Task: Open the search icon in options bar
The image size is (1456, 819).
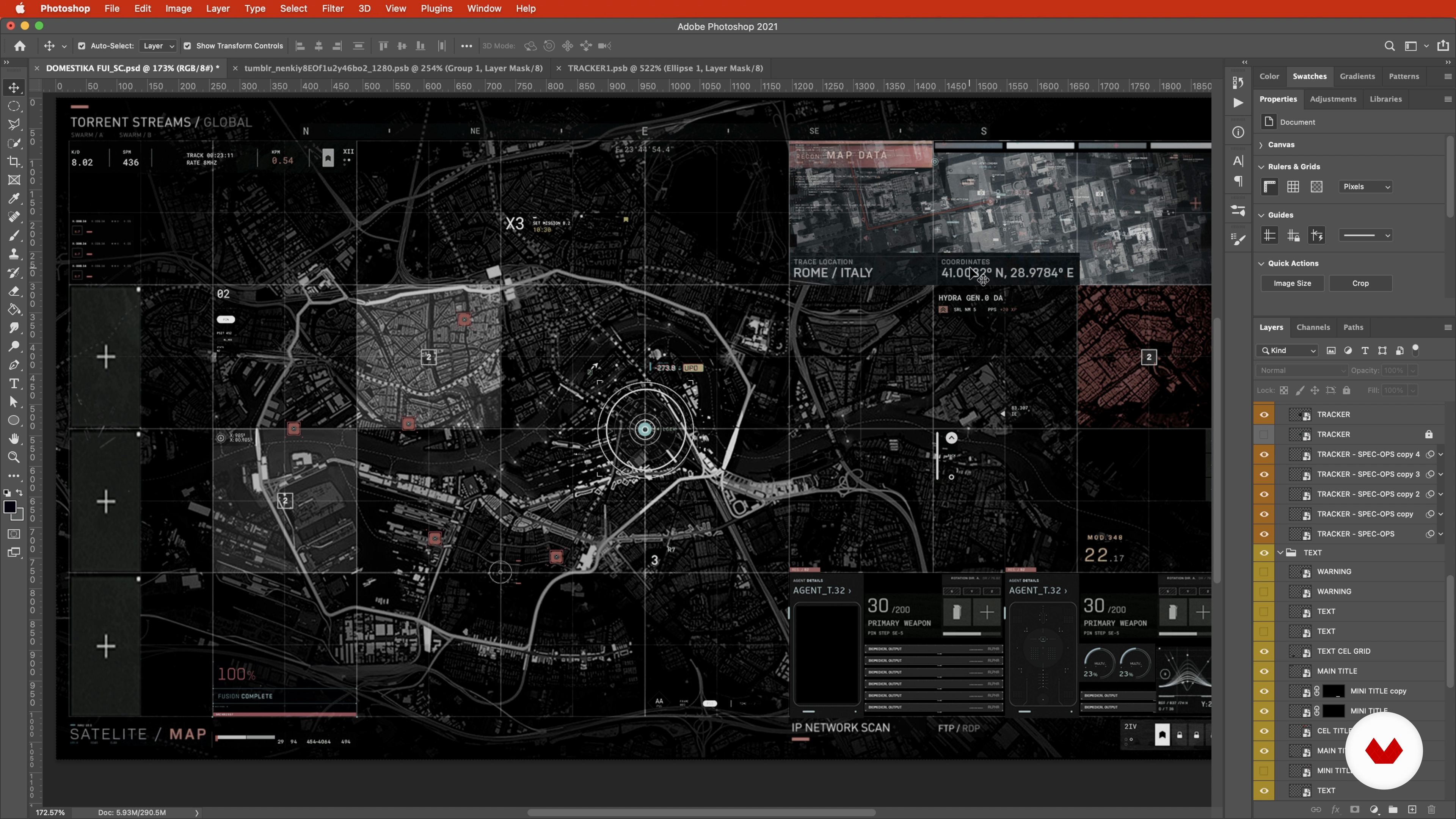Action: tap(1389, 46)
